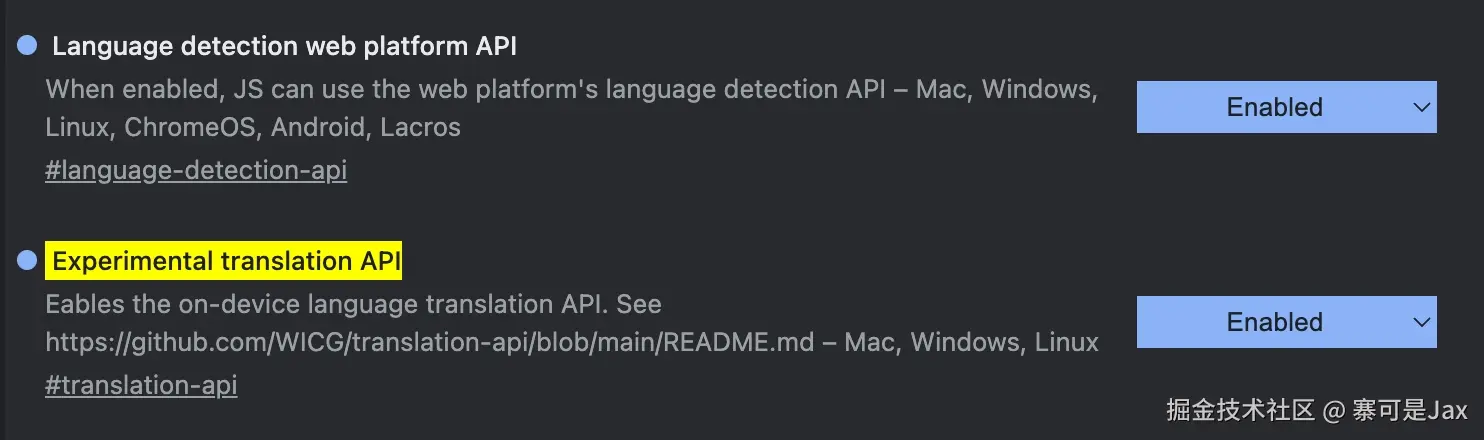Open the Enabled dropdown for Experimental translation API

1285,322
